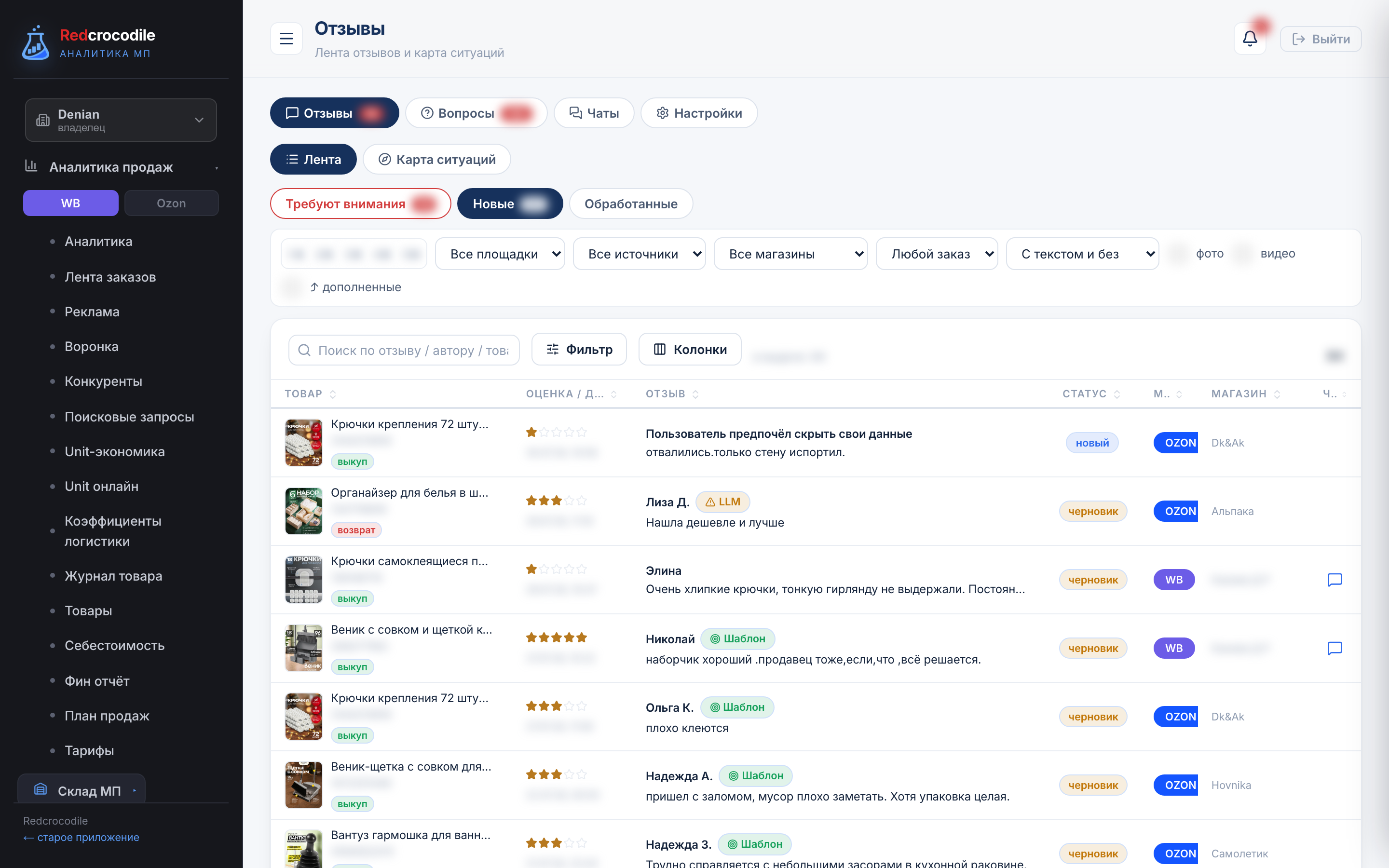This screenshot has width=1389, height=868.
Task: Toggle the дополненные filter checkbox
Action: [x=292, y=287]
